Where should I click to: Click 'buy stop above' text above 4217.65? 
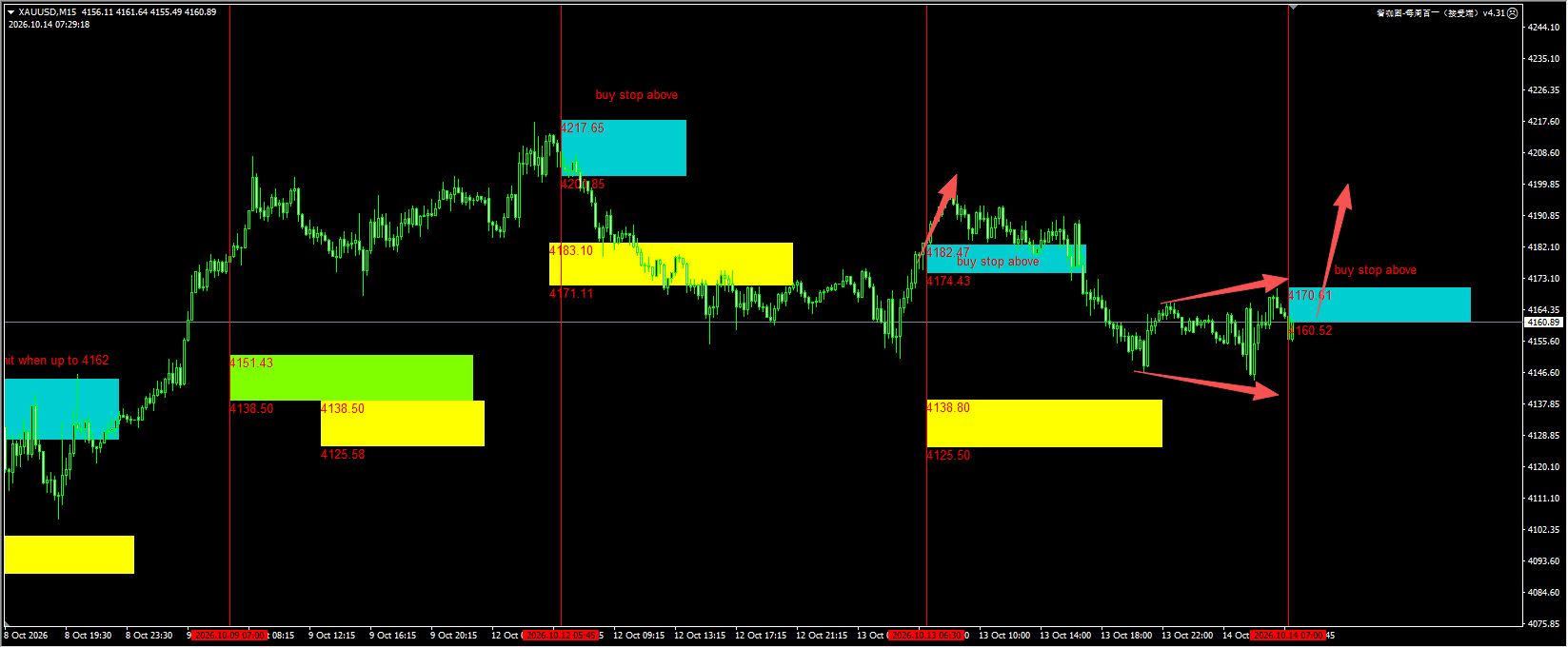[x=637, y=95]
